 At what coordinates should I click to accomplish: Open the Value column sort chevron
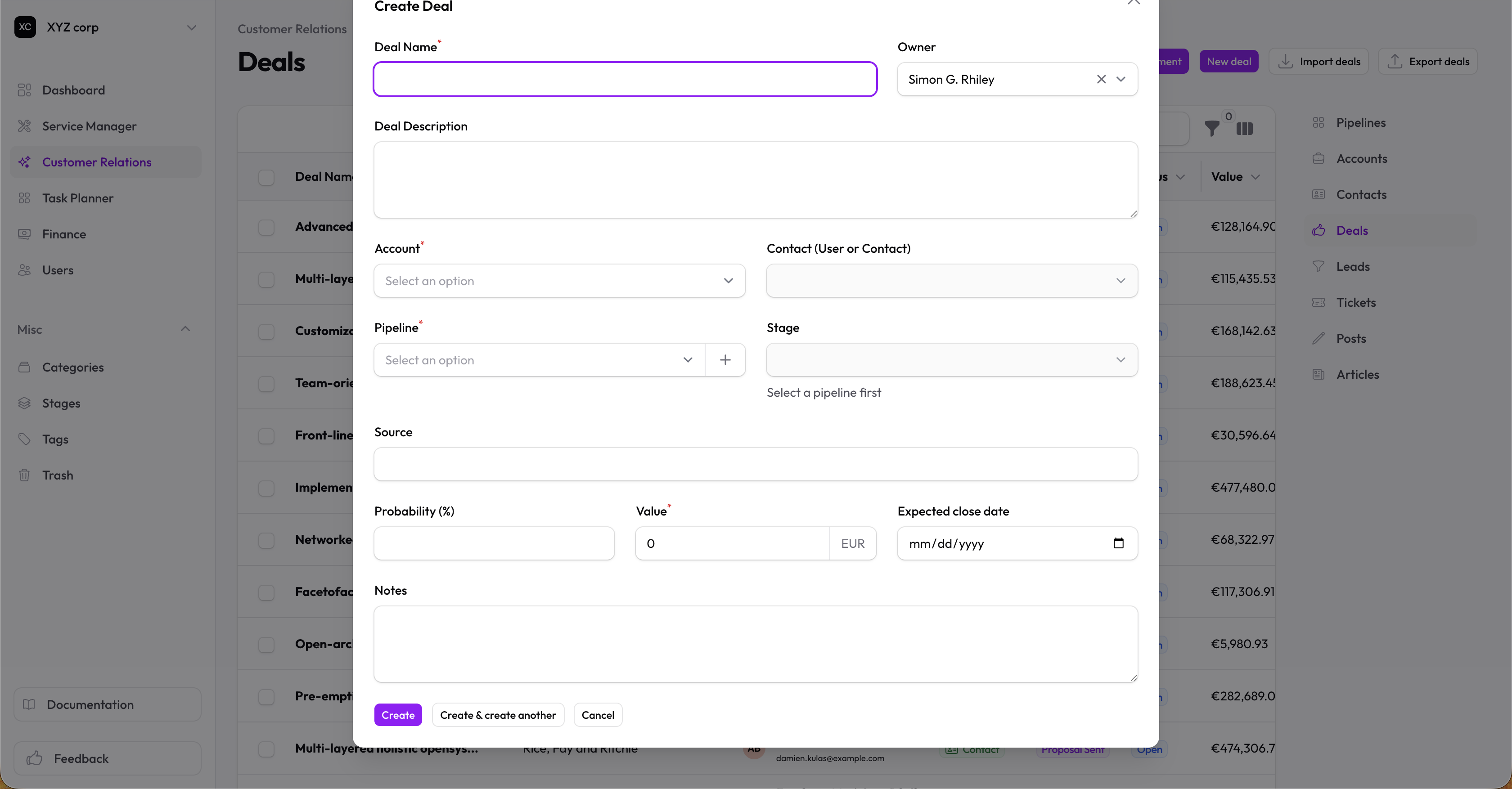[1255, 177]
